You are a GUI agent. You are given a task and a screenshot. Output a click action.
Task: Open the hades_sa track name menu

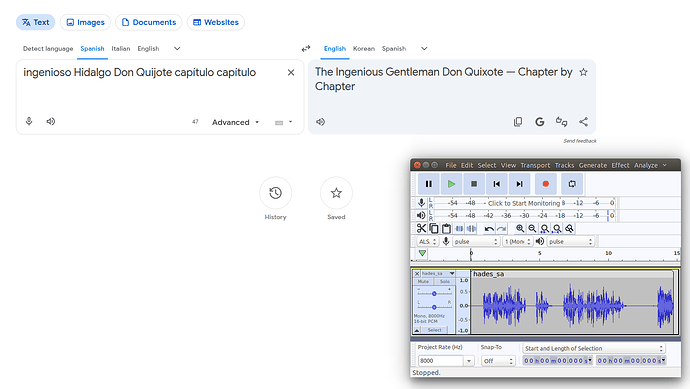pos(438,274)
